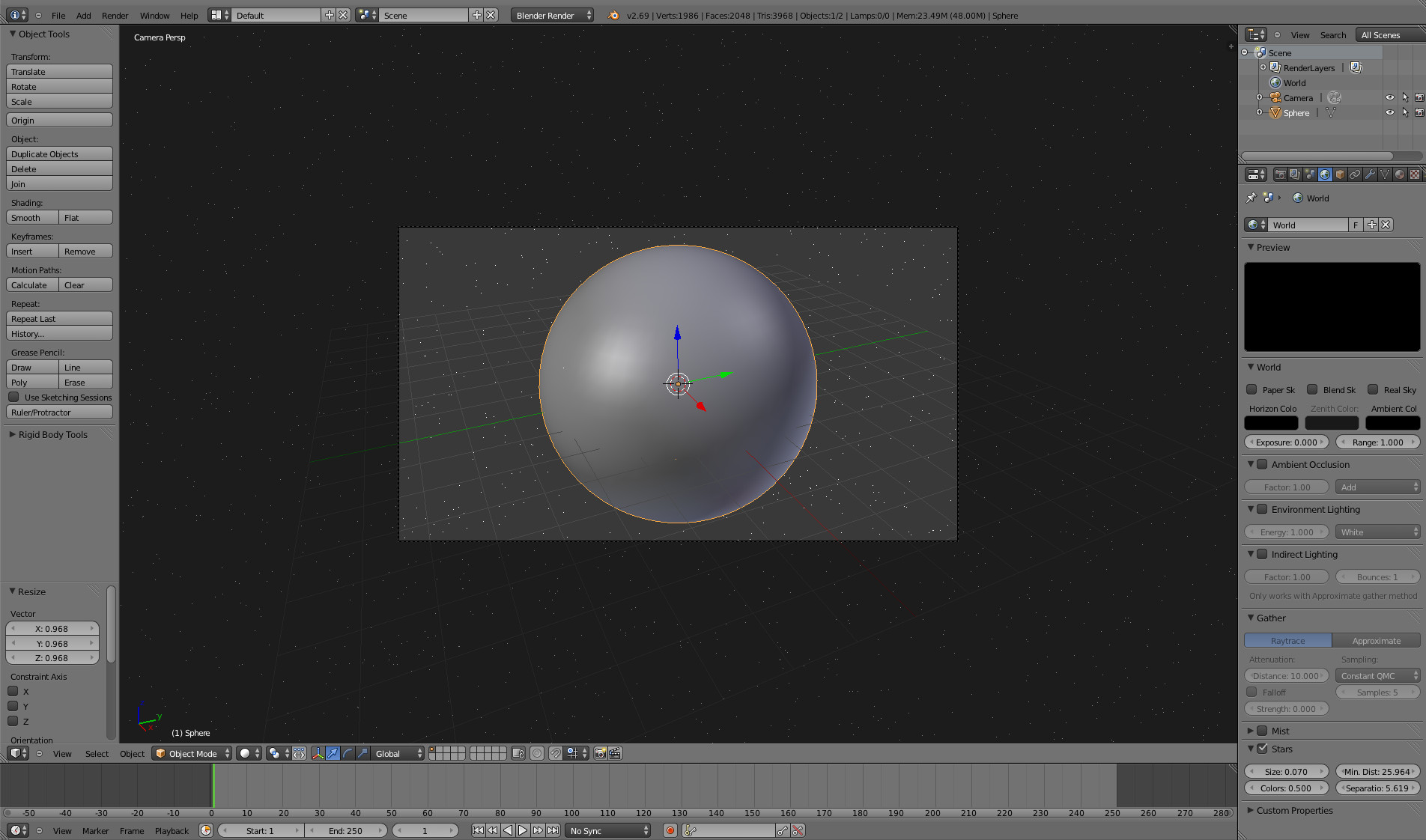The image size is (1426, 840).
Task: Open the Modifiers wrench properties tab
Action: [x=1370, y=174]
